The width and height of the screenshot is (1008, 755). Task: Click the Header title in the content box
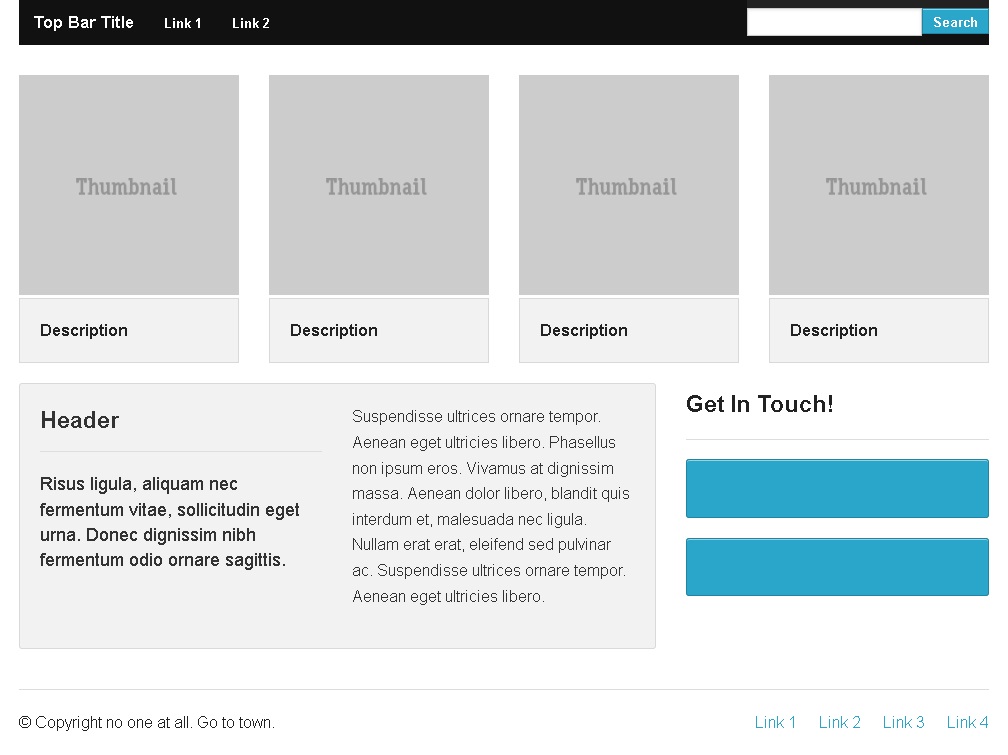[x=79, y=420]
